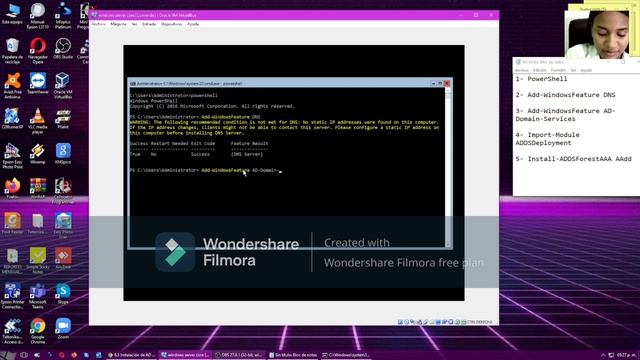This screenshot has width=640, height=360.
Task: Click the Firefox icon pinned on taskbar
Action: [74, 355]
